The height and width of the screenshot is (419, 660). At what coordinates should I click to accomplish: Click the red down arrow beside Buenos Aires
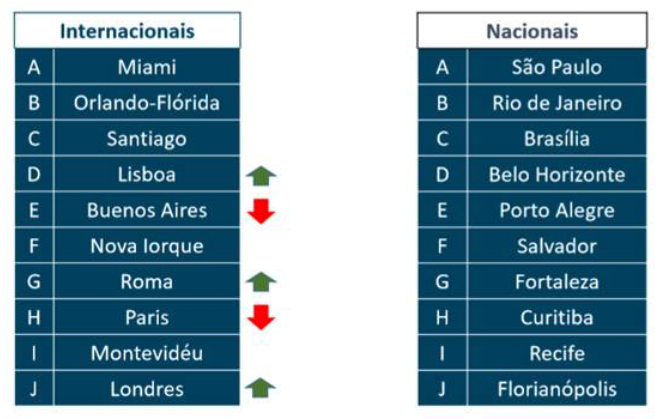[261, 211]
